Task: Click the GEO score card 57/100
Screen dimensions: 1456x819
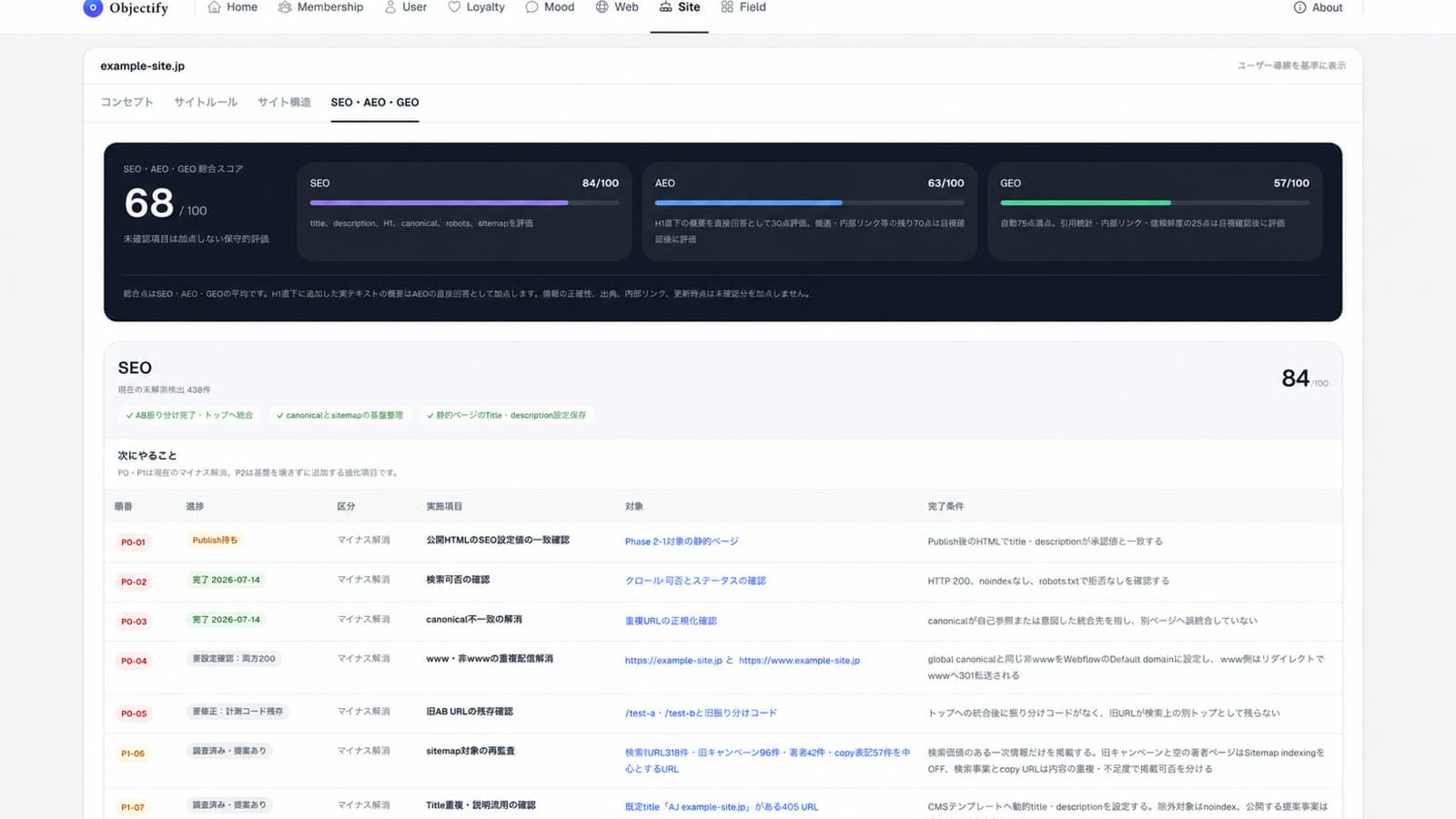Action: (x=1155, y=211)
